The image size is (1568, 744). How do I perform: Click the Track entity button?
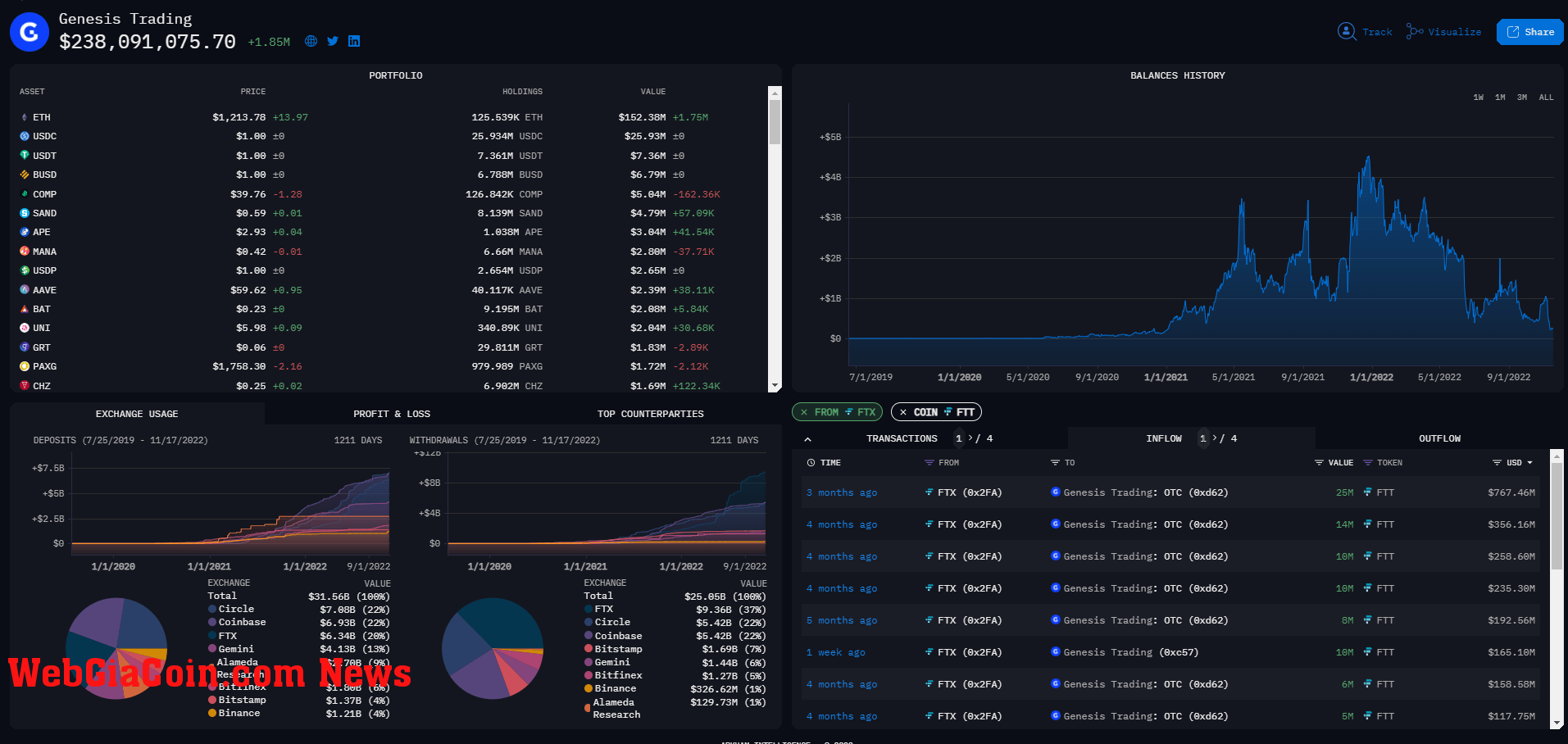tap(1365, 32)
